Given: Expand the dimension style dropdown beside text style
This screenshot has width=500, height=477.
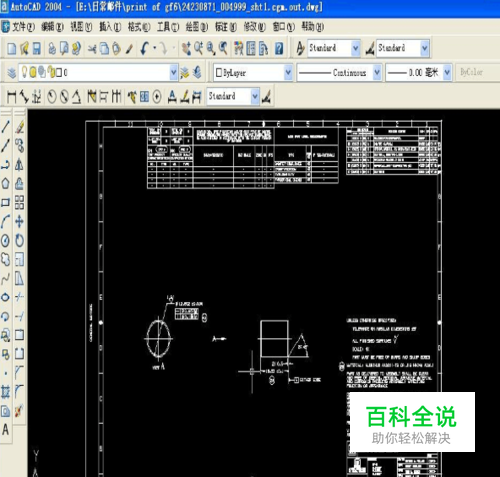Looking at the screenshot, I should pos(425,49).
